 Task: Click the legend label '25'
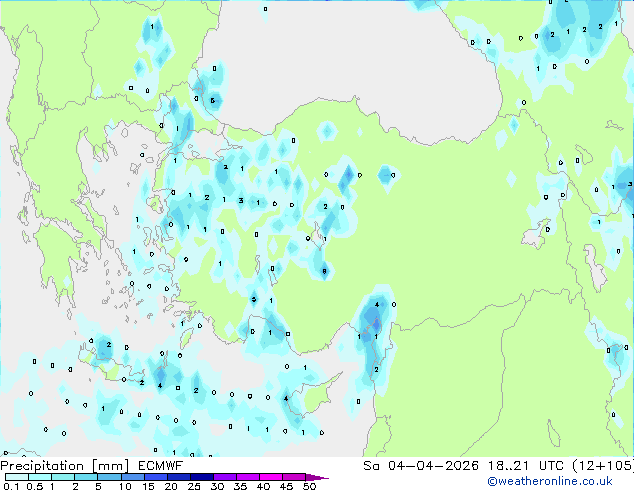[194, 486]
